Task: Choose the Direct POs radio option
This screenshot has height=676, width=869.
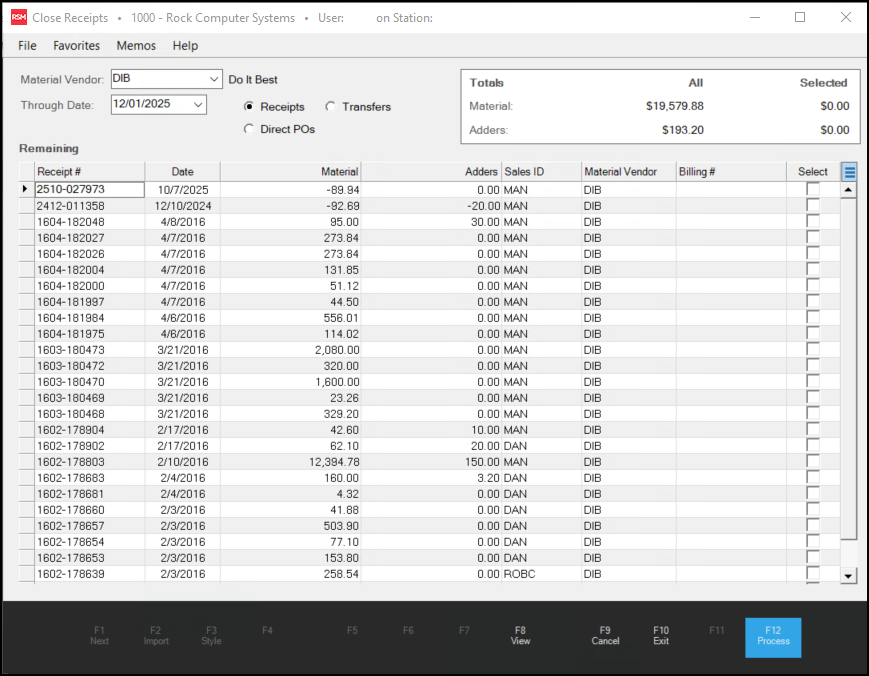Action: (250, 129)
